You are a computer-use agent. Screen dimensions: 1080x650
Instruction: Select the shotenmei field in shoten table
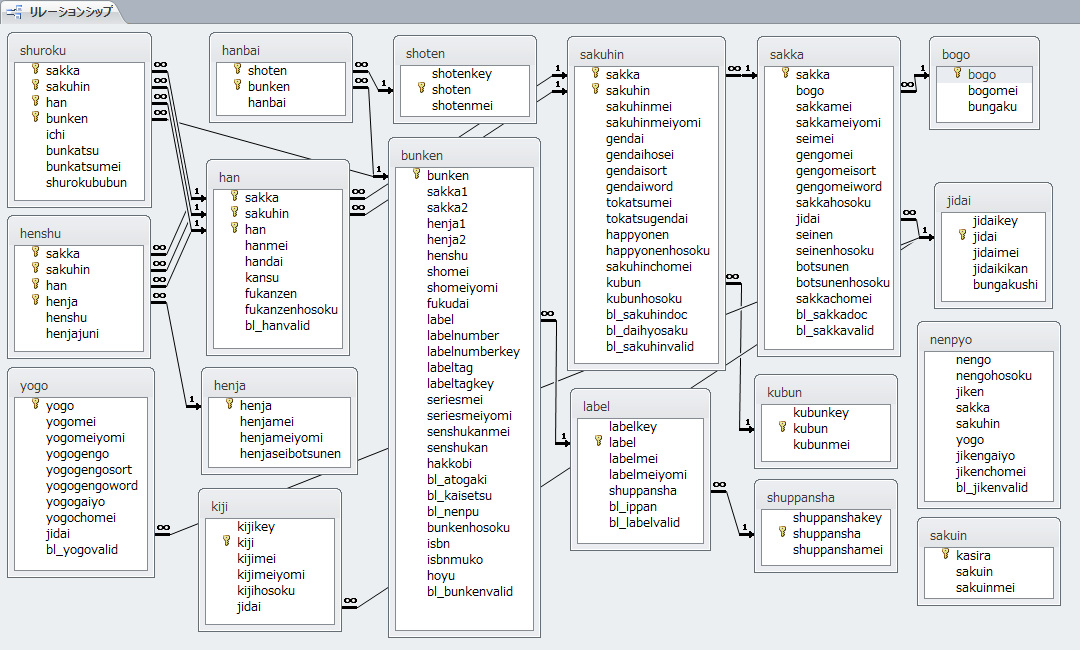click(462, 105)
